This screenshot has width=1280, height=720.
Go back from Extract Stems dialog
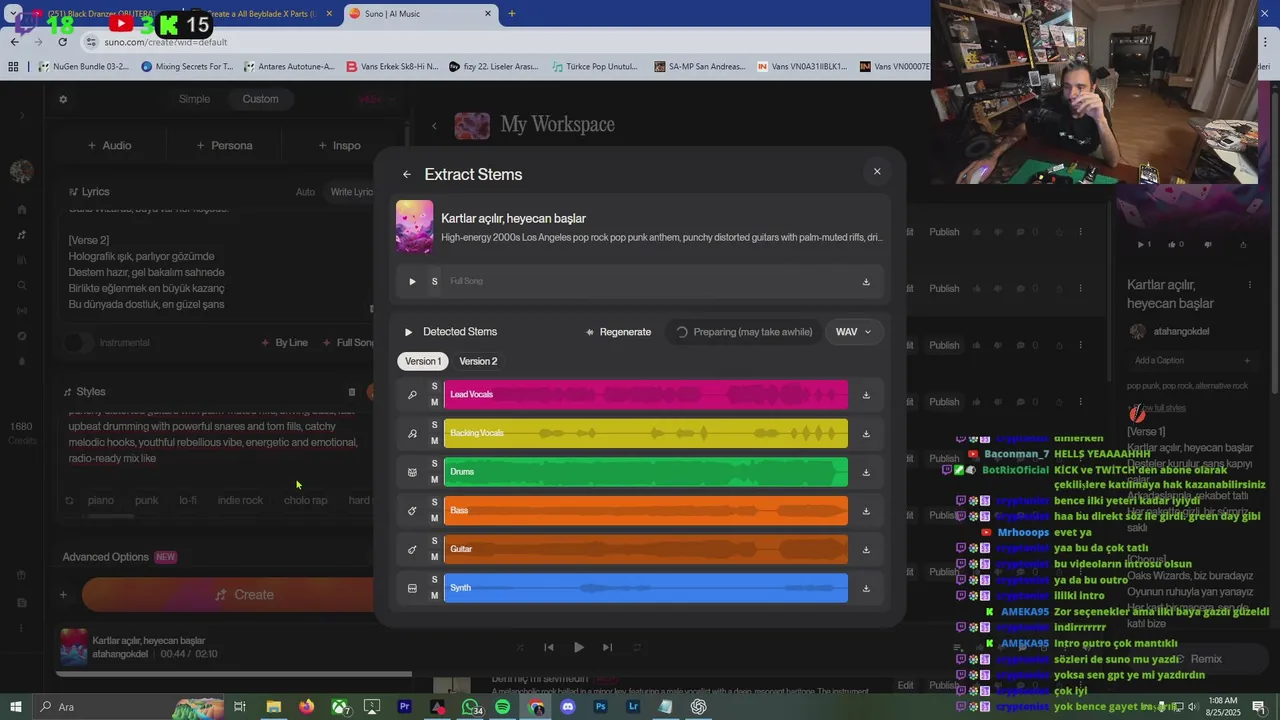click(x=407, y=174)
